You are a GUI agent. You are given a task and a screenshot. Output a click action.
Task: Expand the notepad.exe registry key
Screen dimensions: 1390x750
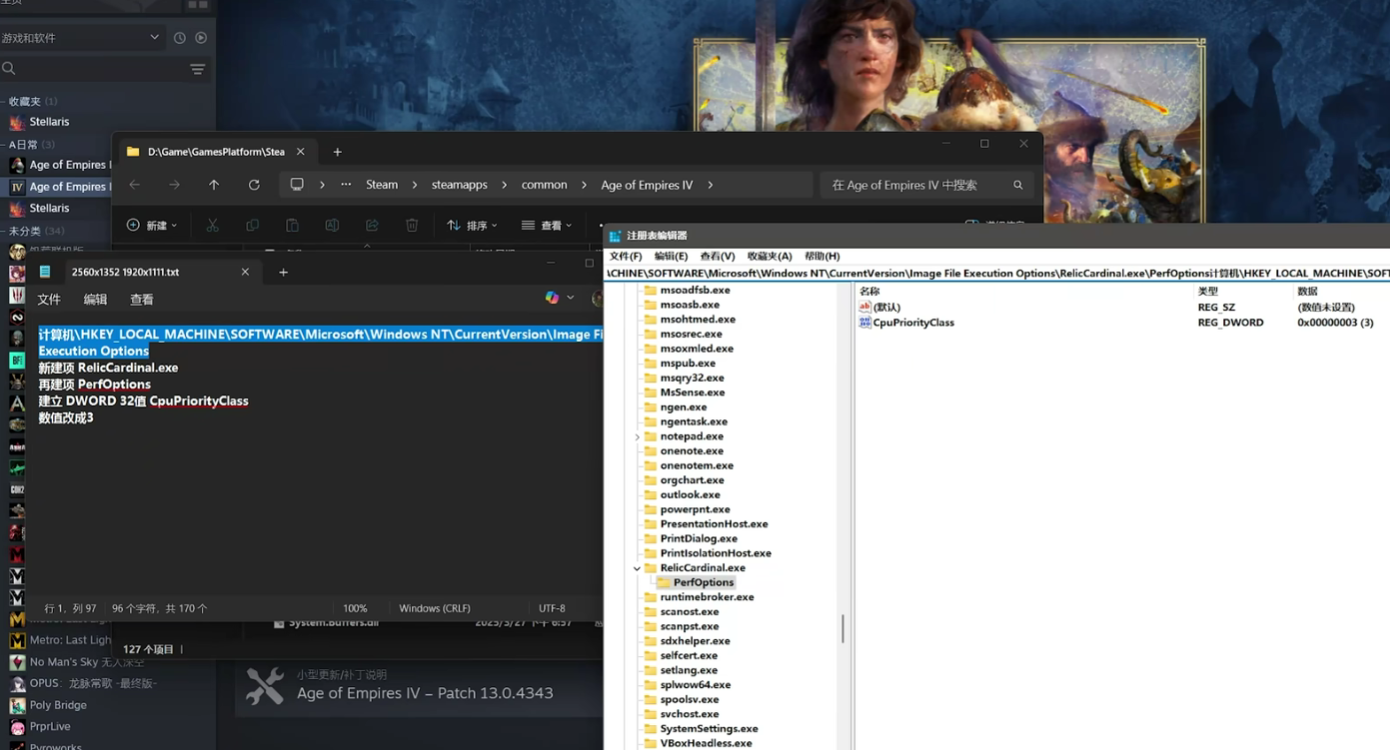pyautogui.click(x=637, y=437)
